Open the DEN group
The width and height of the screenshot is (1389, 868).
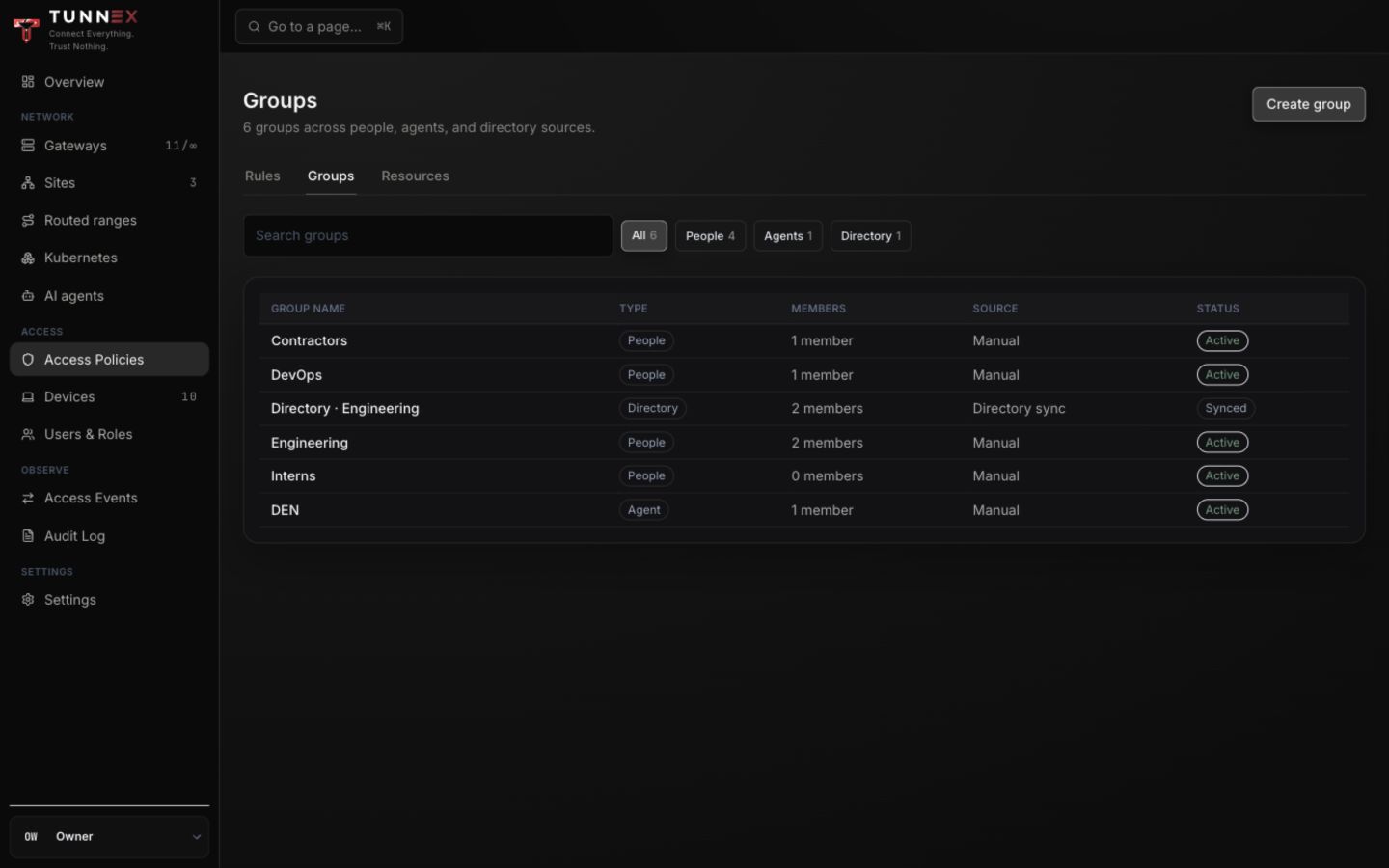pyautogui.click(x=285, y=510)
